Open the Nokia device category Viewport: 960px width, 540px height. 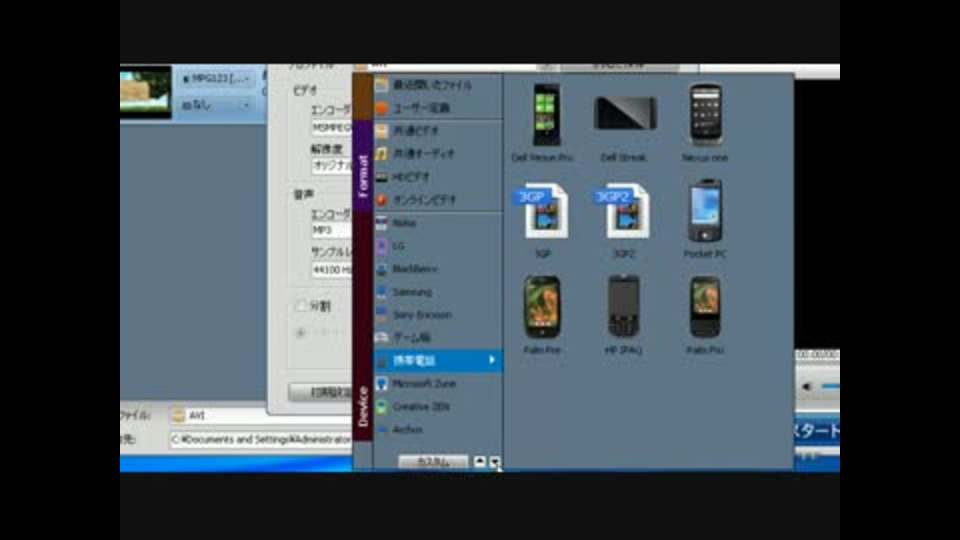[x=438, y=223]
